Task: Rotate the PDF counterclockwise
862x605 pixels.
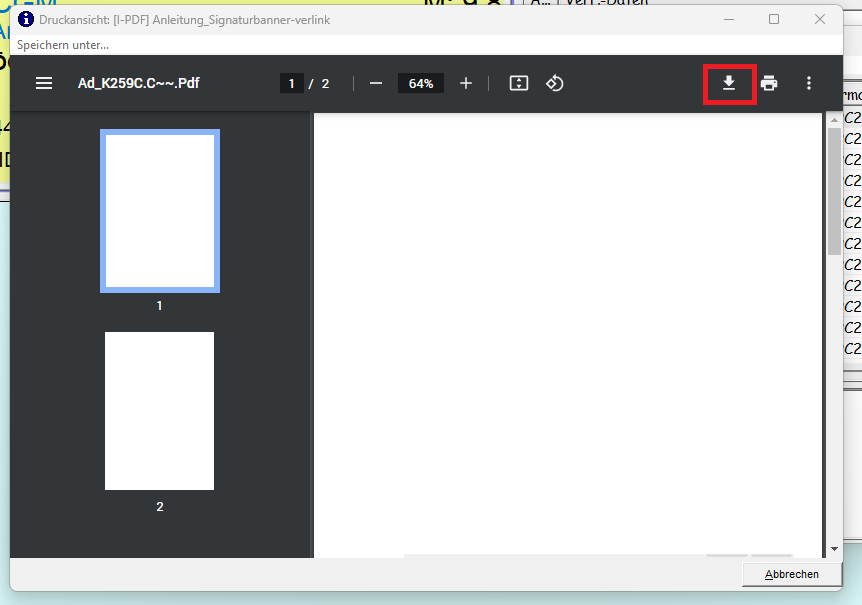Action: coord(555,83)
